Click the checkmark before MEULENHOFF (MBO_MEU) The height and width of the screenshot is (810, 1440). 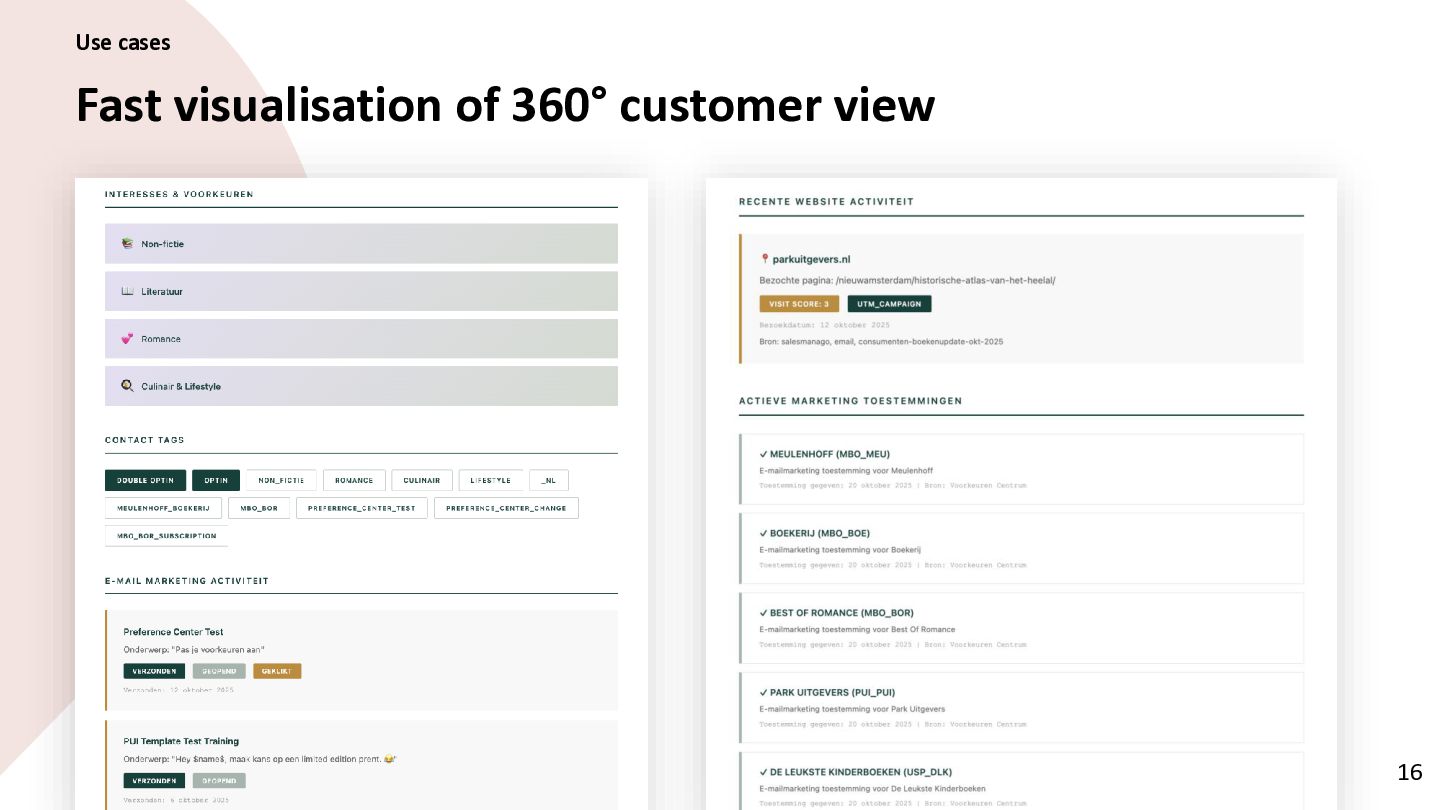click(x=763, y=454)
